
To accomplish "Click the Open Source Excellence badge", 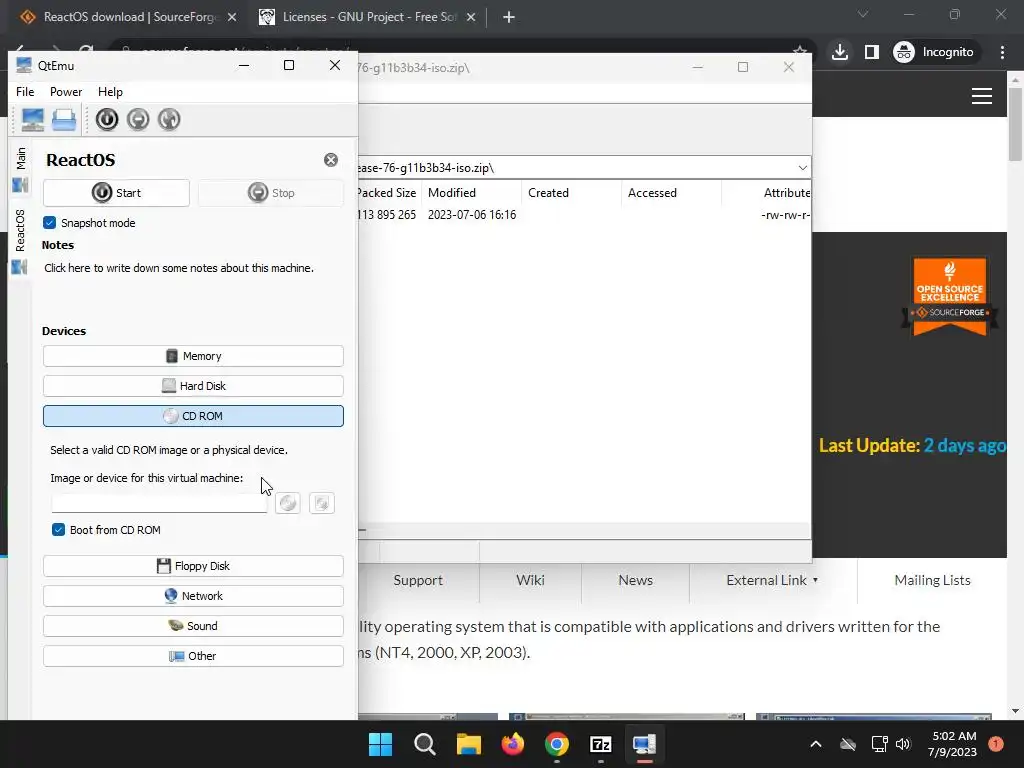I will pyautogui.click(x=950, y=296).
